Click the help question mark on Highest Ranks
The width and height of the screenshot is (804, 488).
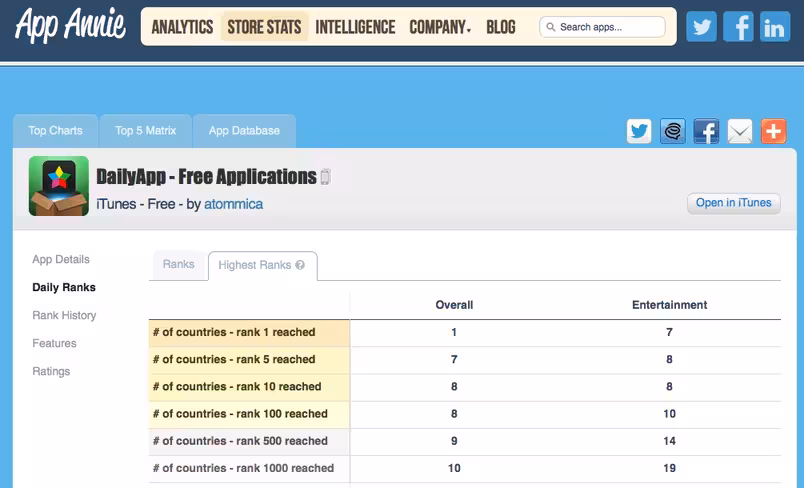click(x=300, y=265)
